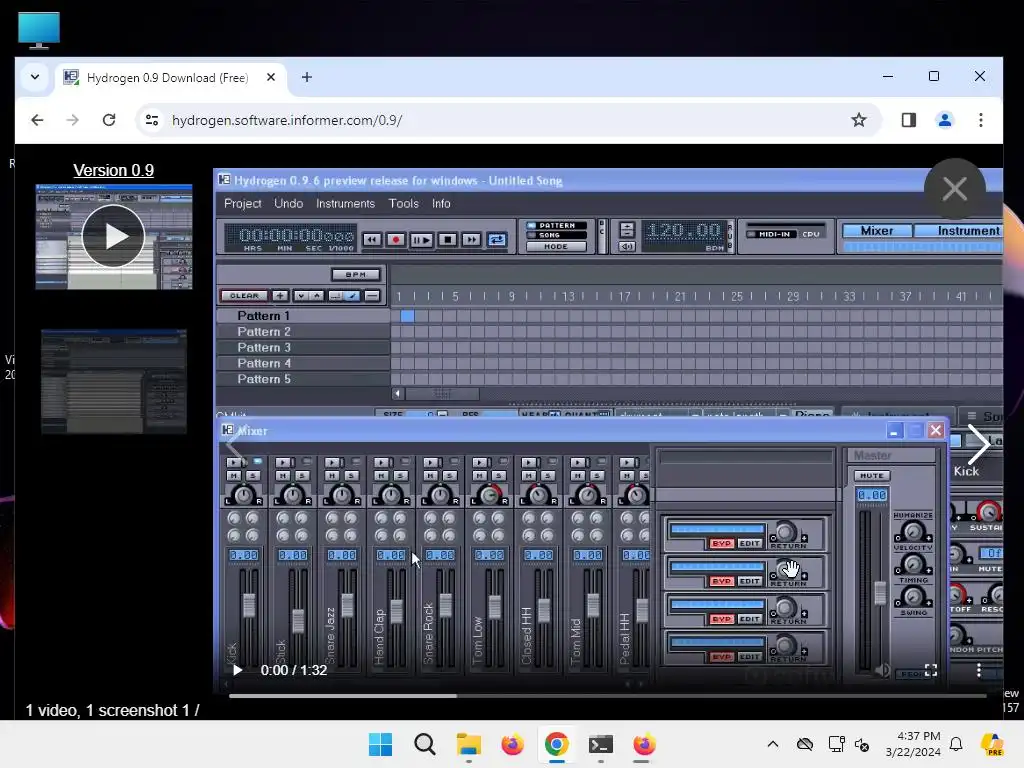Screen dimensions: 1024x768
Task: Open the Tools menu in Hydrogen
Action: tap(404, 204)
